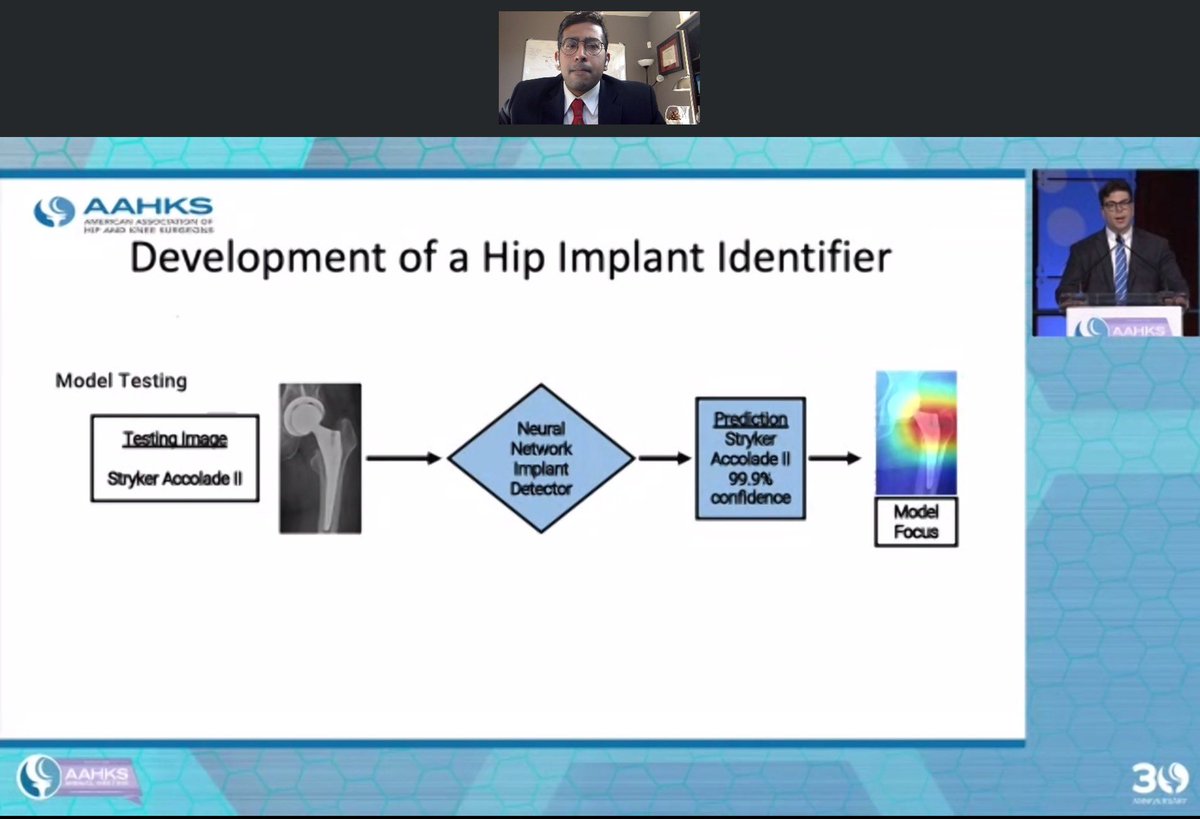This screenshot has width=1200, height=819.
Task: Click the AAHKS annual meeting badge bottom-left
Action: [x=78, y=777]
